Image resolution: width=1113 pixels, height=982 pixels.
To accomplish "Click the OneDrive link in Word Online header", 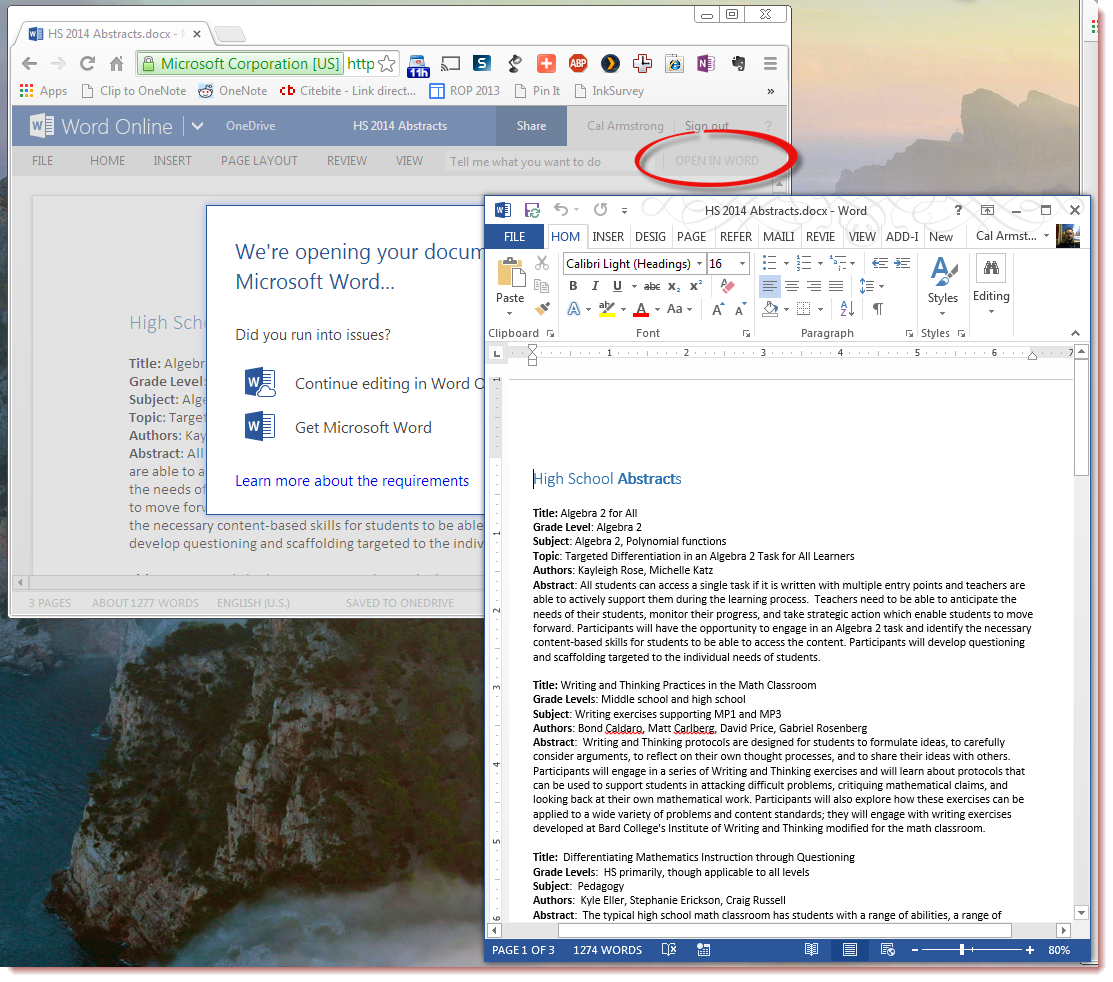I will click(x=251, y=126).
